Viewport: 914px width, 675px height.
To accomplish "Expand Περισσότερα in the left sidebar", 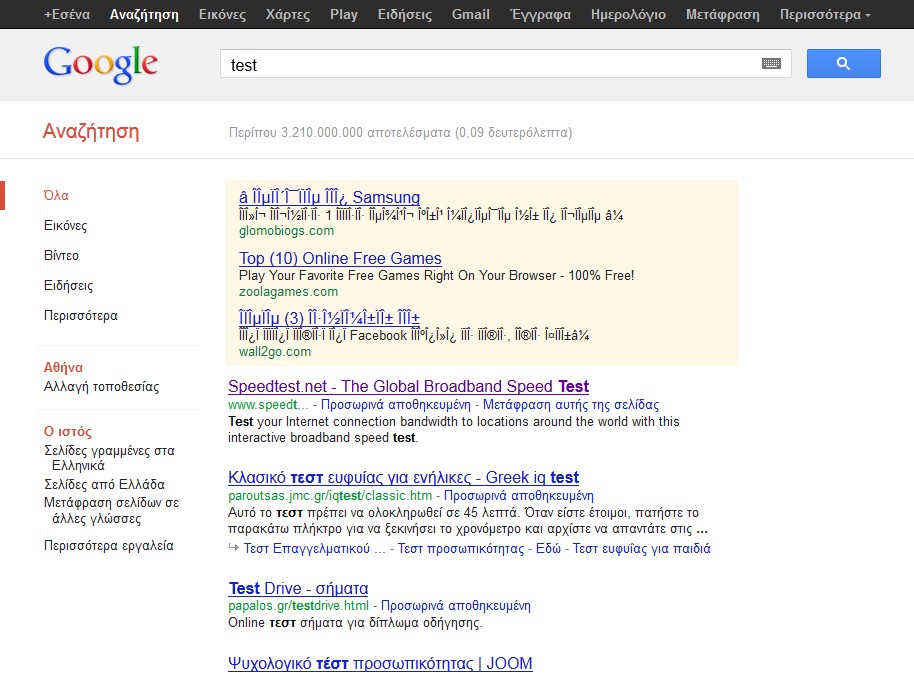I will (x=80, y=315).
